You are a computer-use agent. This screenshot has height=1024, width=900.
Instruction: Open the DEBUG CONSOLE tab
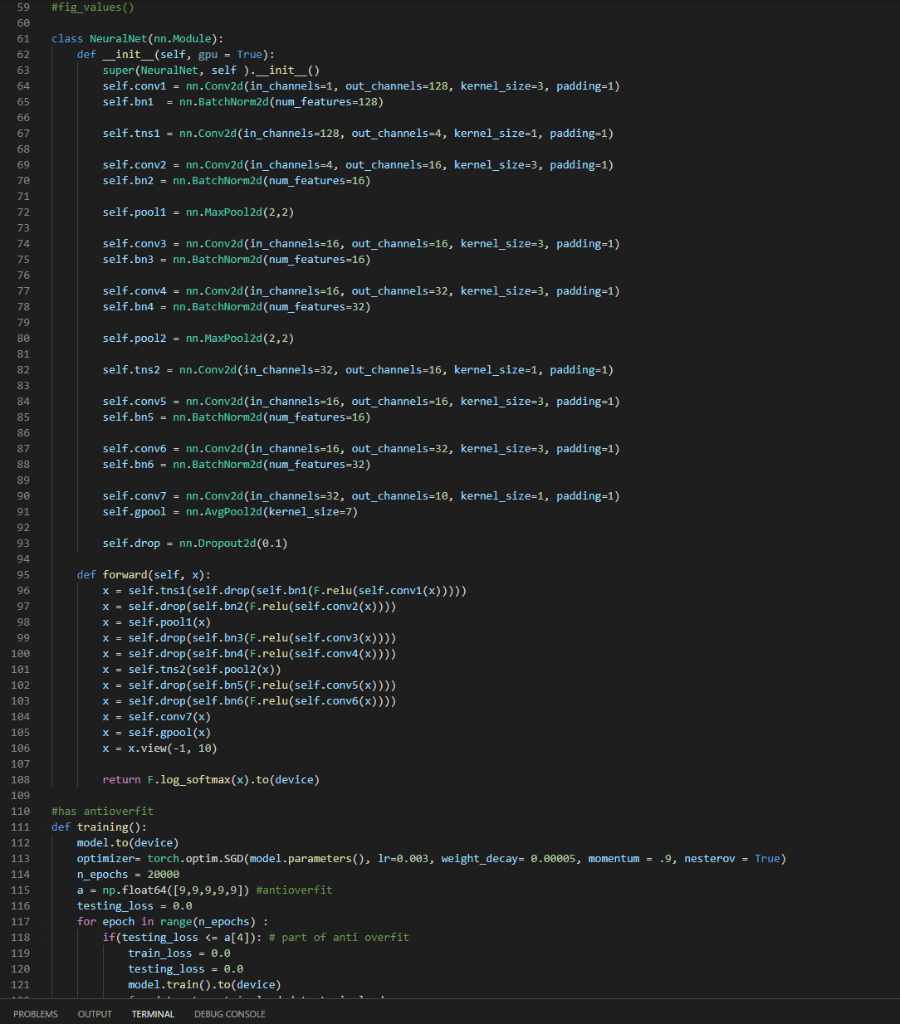point(229,1014)
